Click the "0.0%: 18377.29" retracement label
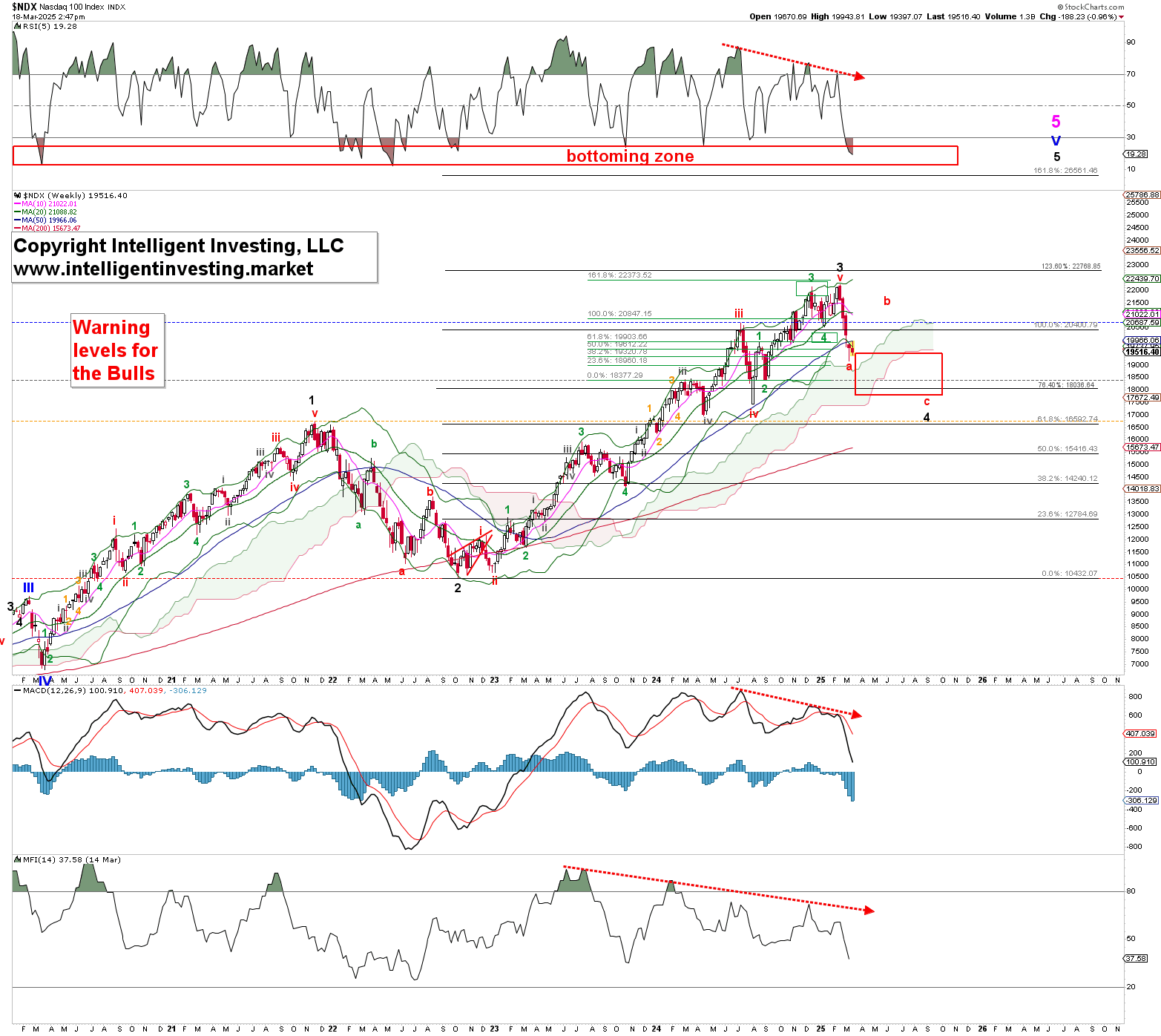Viewport: 1161px width, 1036px height. click(x=615, y=376)
